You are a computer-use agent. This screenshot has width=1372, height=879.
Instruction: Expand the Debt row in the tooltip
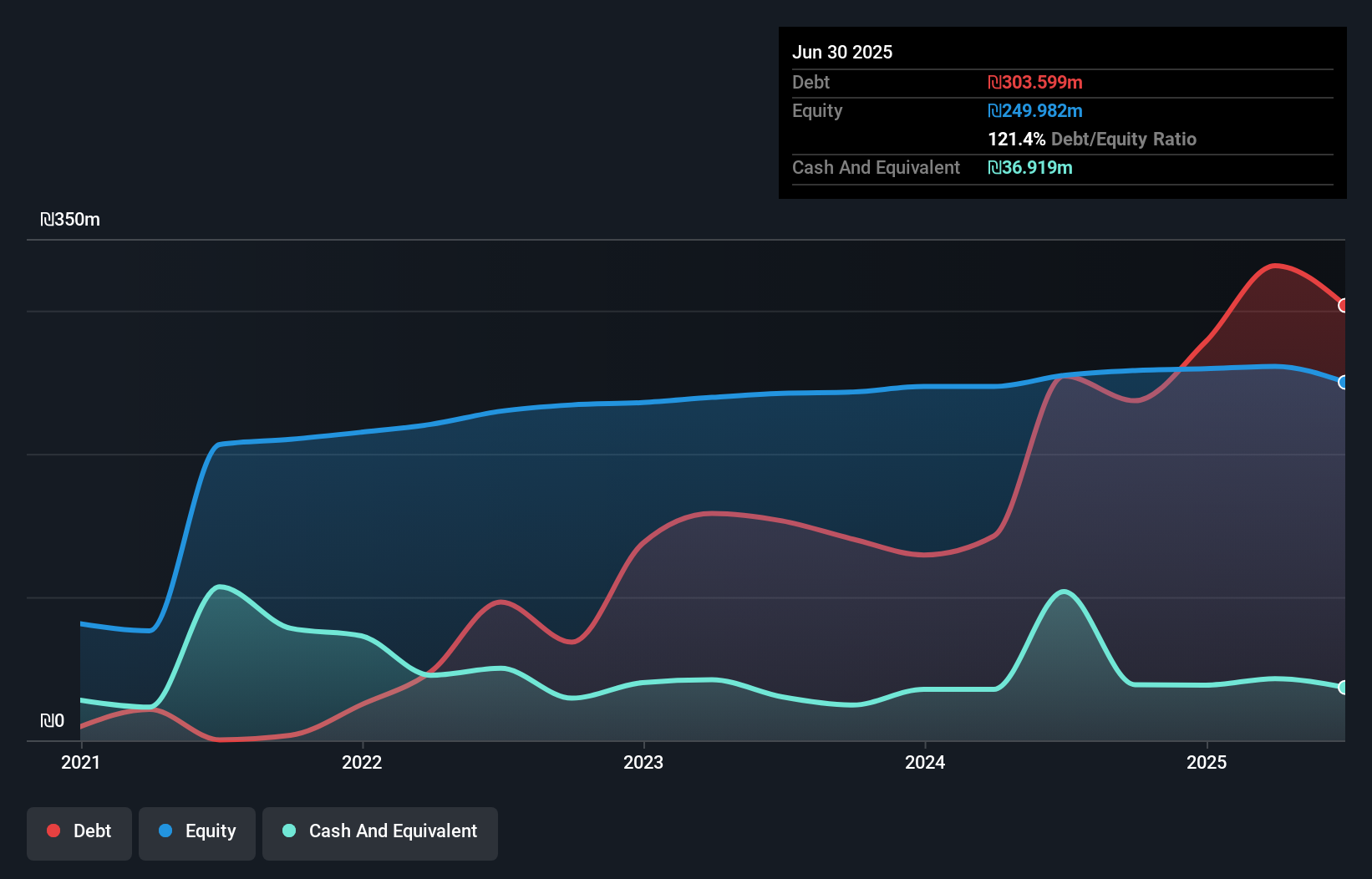point(810,83)
